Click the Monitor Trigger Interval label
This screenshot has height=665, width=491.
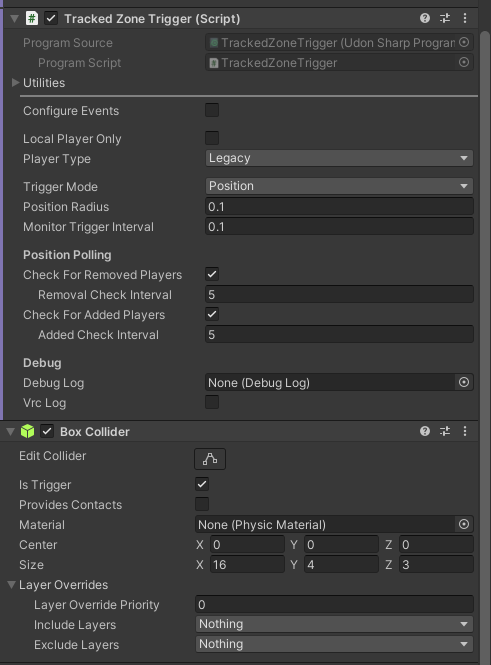click(88, 226)
